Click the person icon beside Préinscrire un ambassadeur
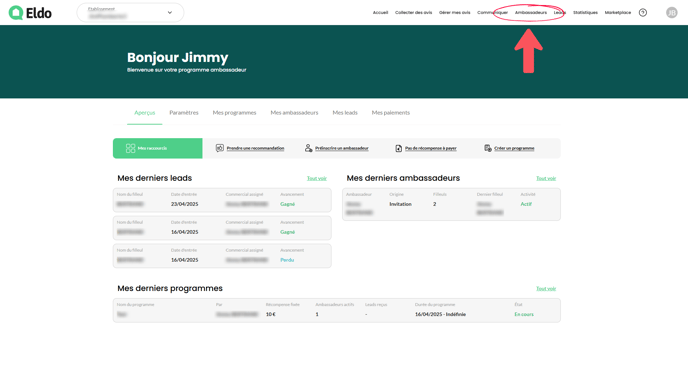This screenshot has height=369, width=688. 308,148
